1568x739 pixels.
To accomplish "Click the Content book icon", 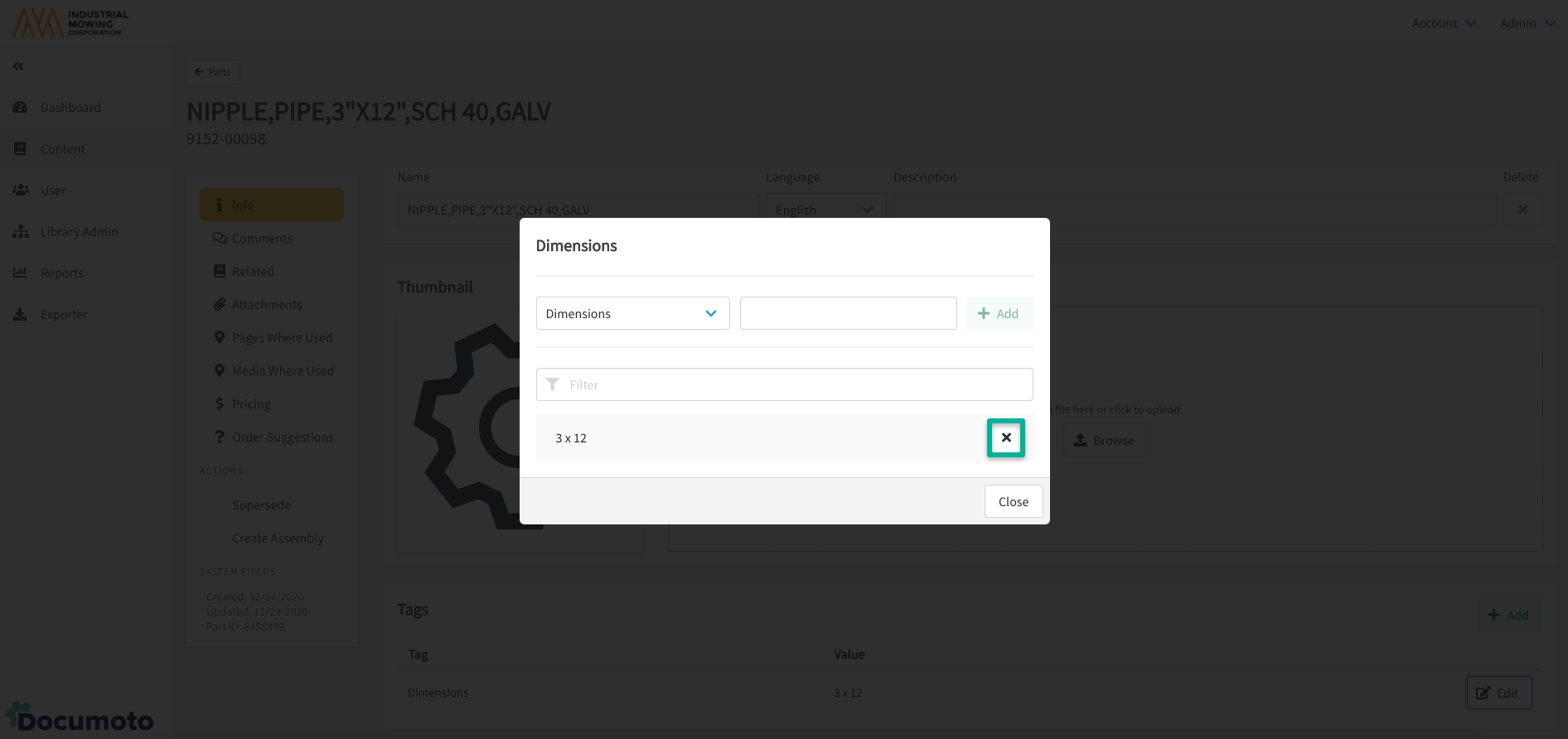I will 21,149.
